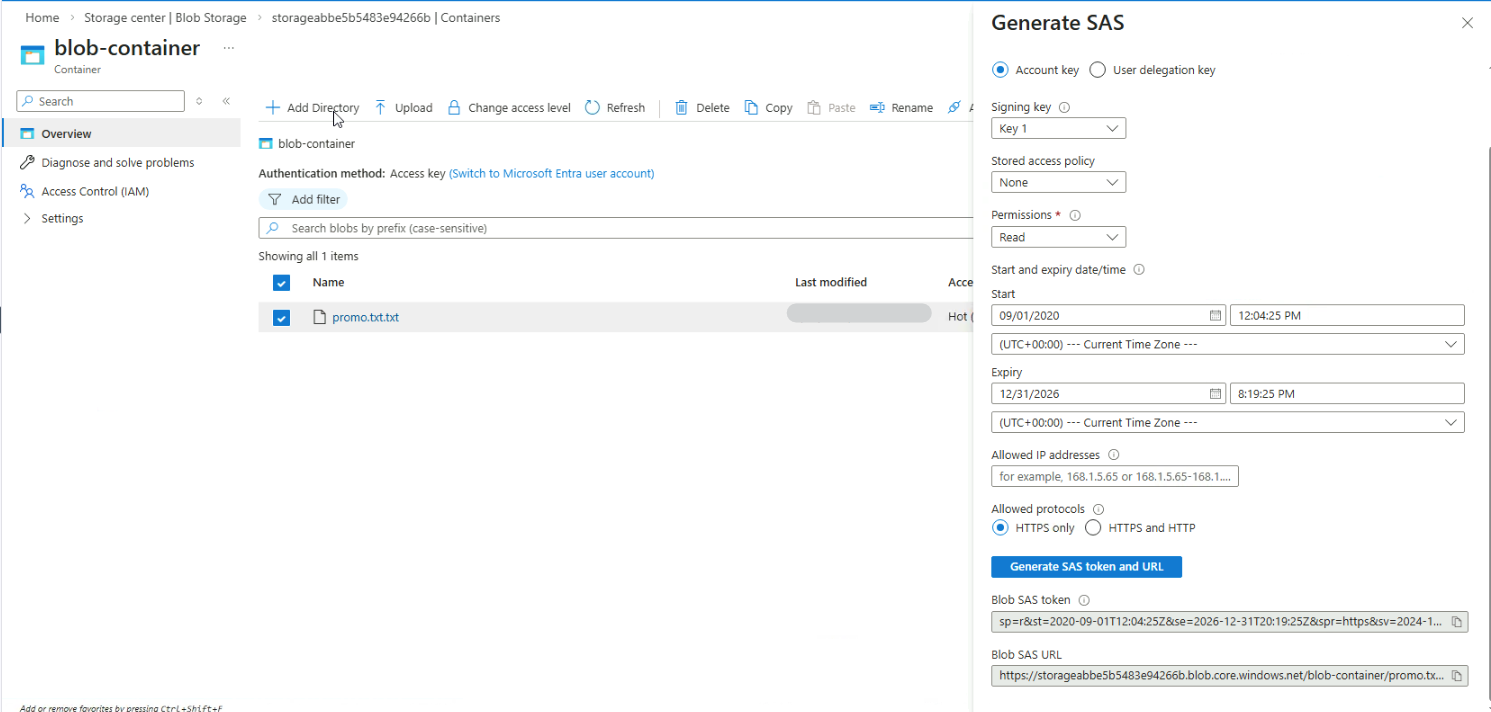The width and height of the screenshot is (1491, 712).
Task: Click the Allowed IP addresses field
Action: click(x=1114, y=476)
